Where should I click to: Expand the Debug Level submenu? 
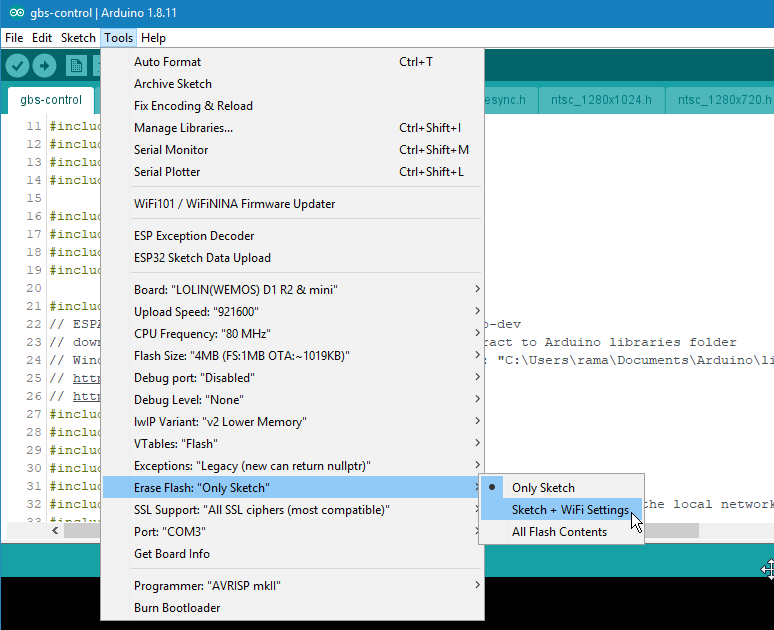point(292,399)
